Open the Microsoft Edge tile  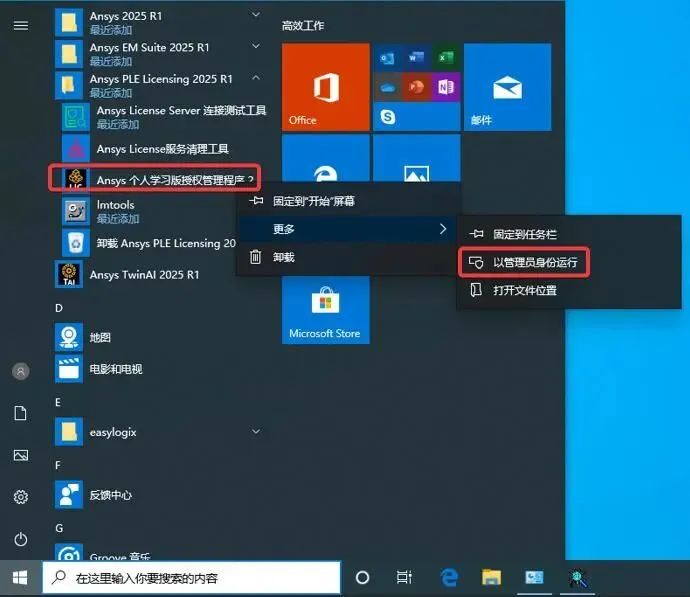pos(326,158)
